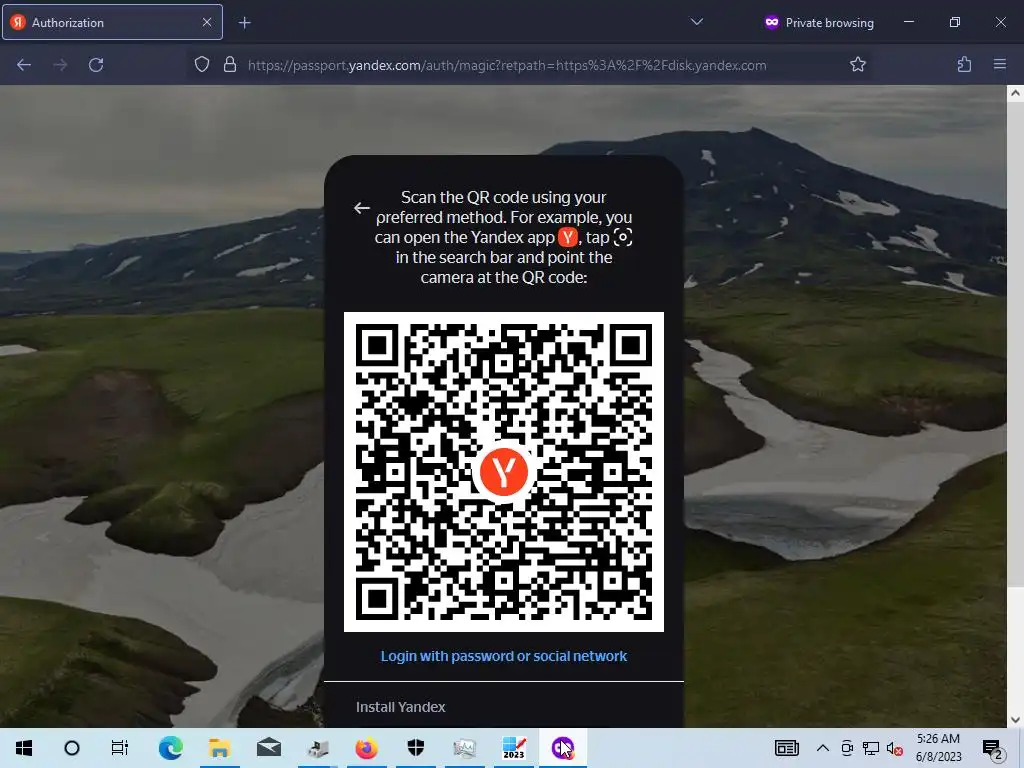
Task: Open the network icon in the system tray
Action: (871, 748)
